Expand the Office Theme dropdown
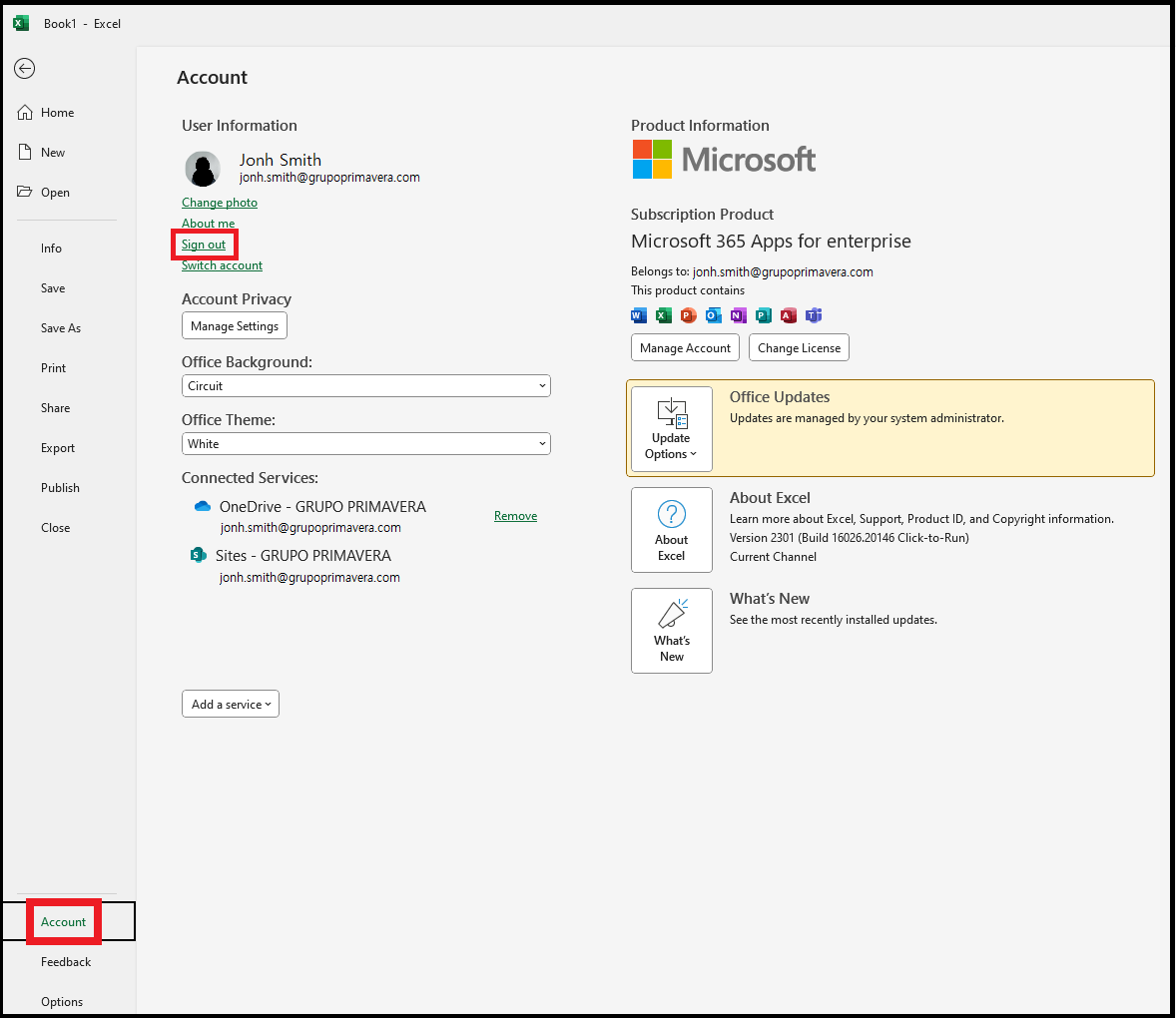The width and height of the screenshot is (1176, 1018). pos(366,444)
